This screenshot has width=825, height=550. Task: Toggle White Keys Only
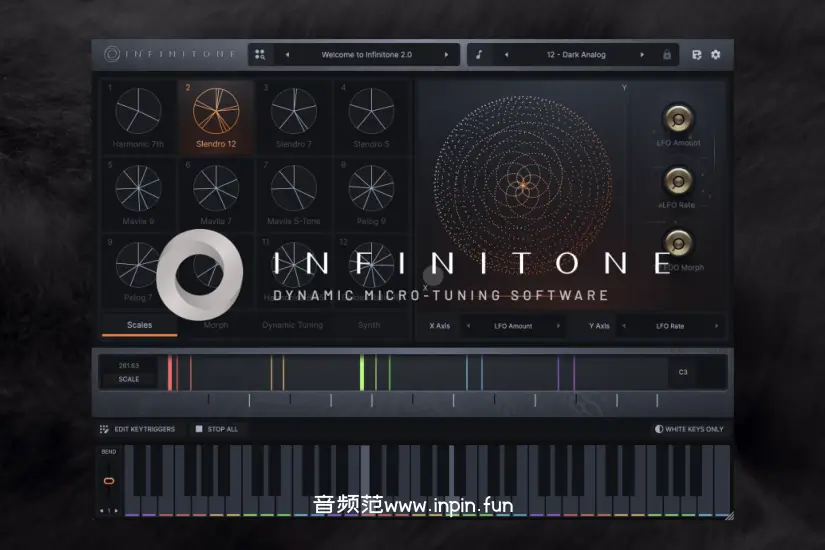click(689, 429)
